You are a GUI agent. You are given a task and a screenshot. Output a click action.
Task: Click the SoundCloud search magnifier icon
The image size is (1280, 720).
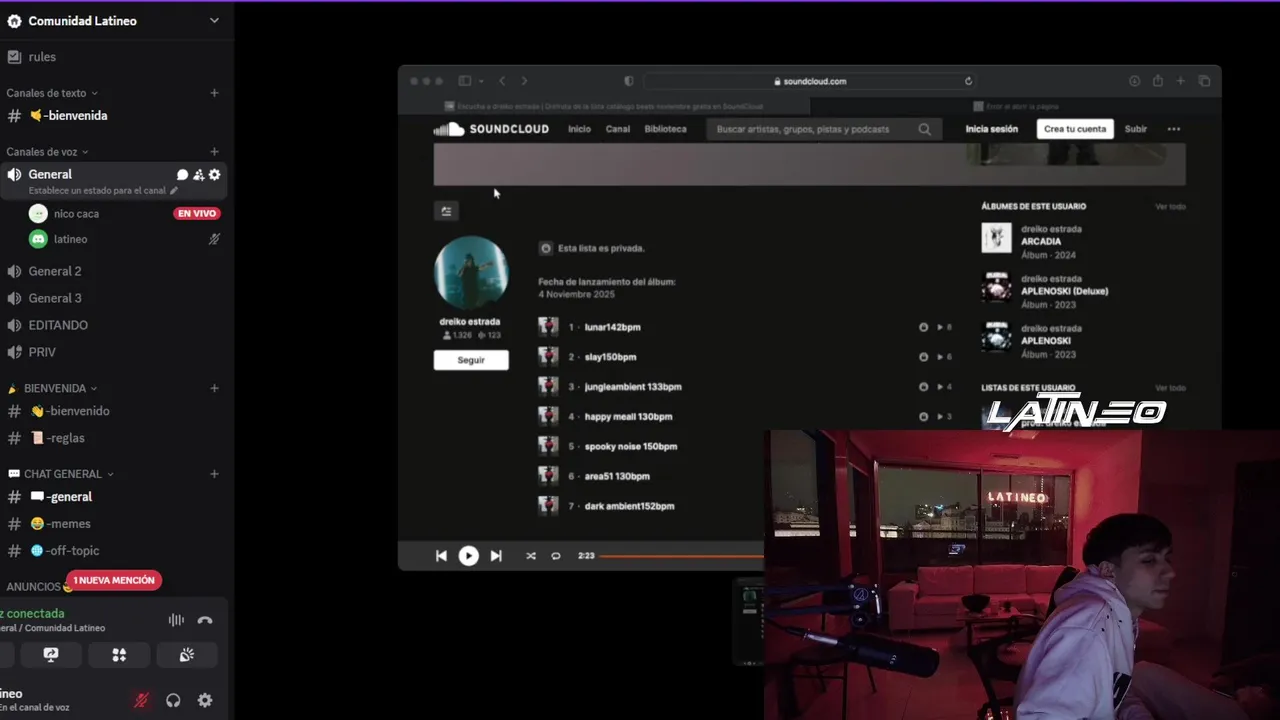click(x=924, y=129)
